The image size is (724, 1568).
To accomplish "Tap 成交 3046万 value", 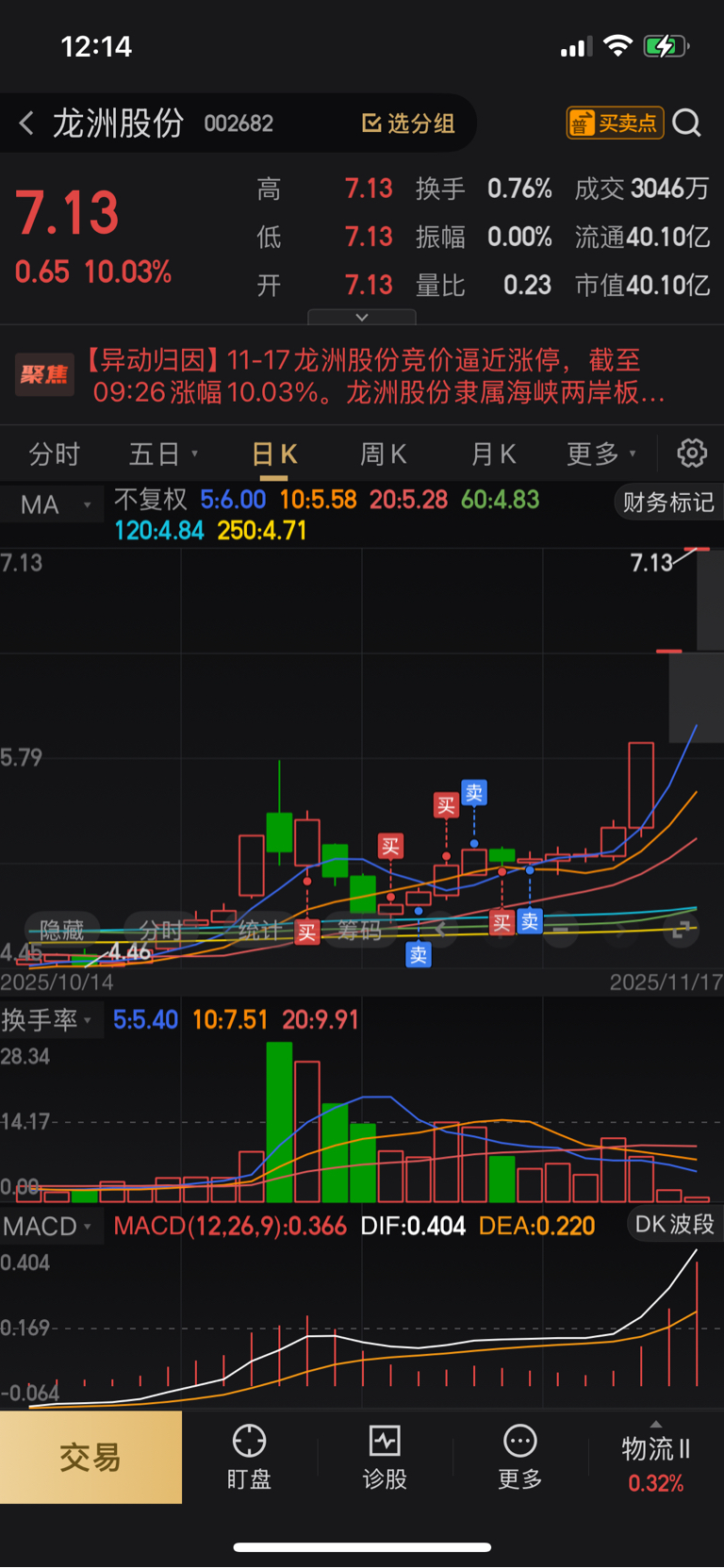I will pyautogui.click(x=669, y=189).
